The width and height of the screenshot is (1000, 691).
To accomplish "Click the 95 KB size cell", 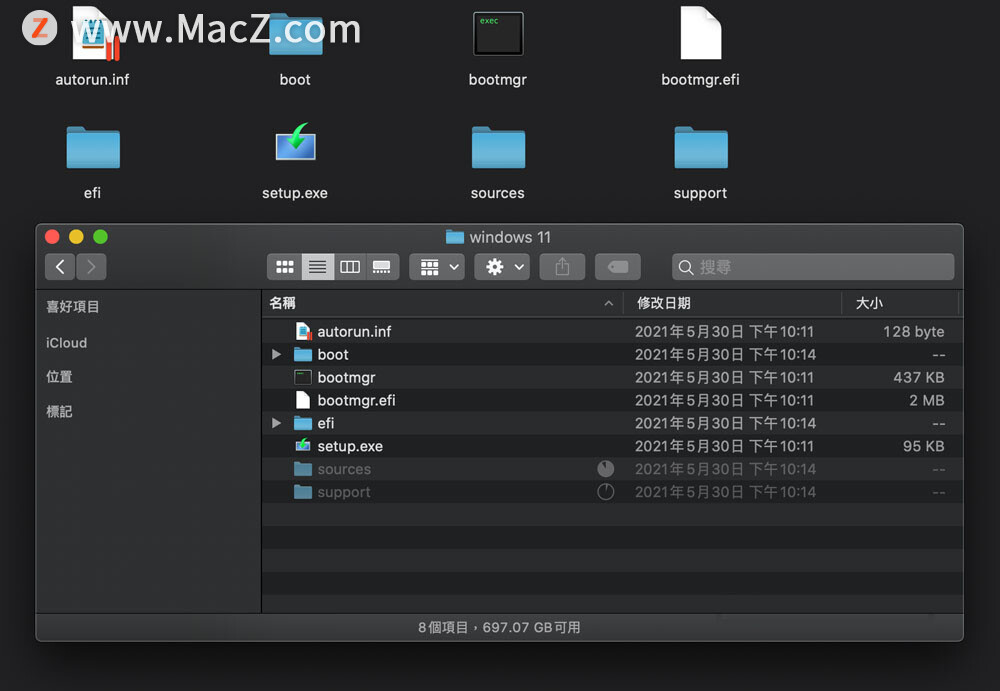I will point(923,447).
